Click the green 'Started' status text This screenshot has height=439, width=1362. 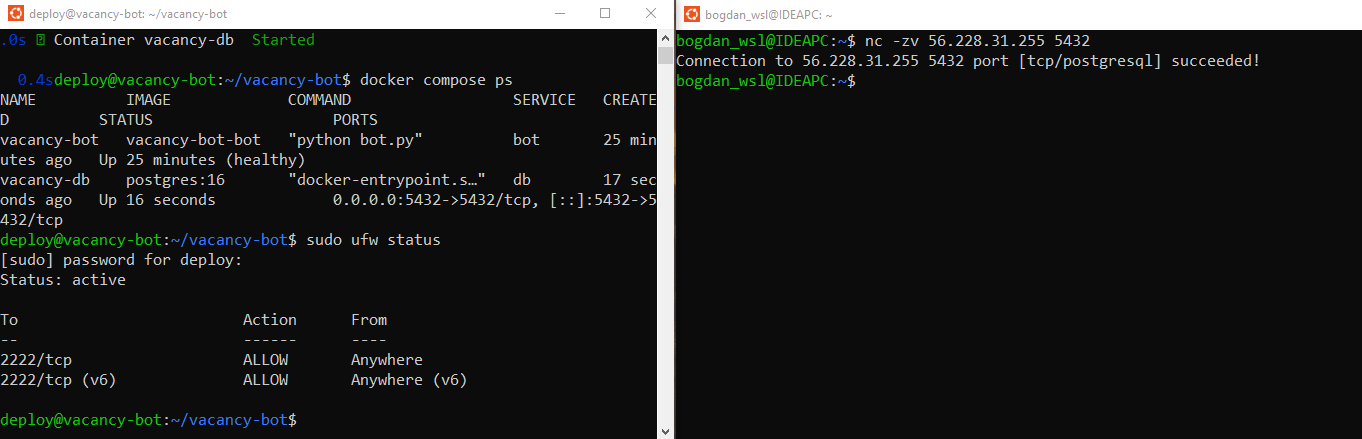[283, 40]
